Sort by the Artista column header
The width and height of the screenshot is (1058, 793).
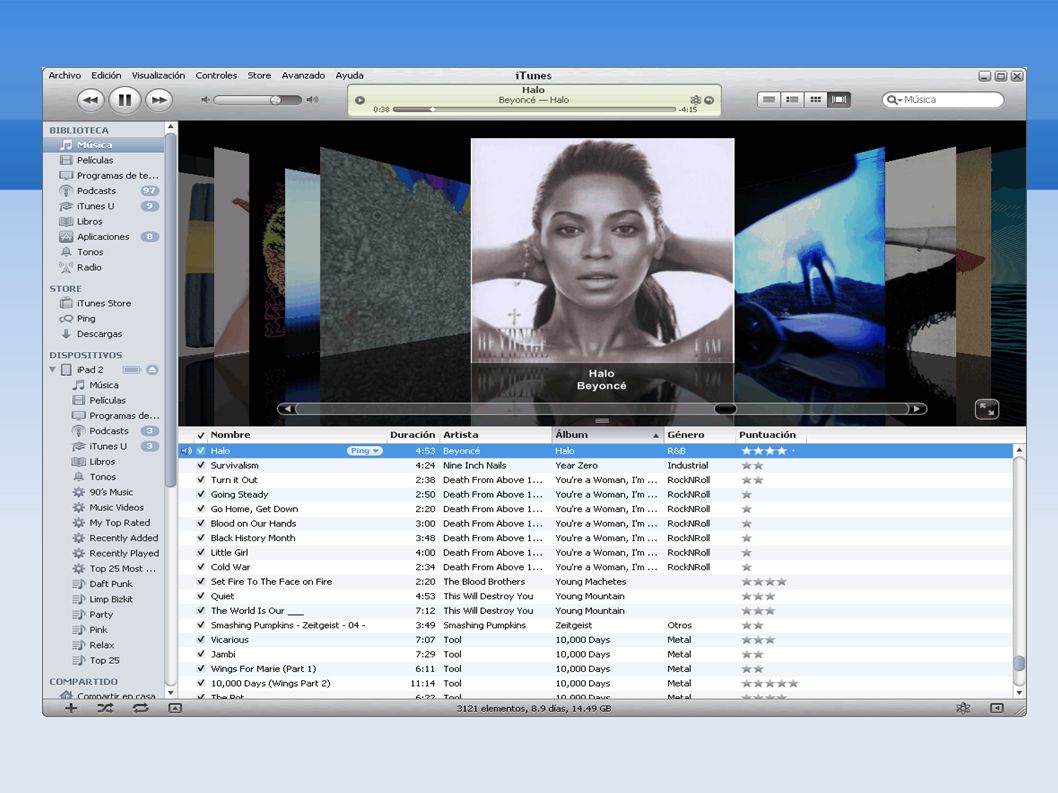point(495,435)
